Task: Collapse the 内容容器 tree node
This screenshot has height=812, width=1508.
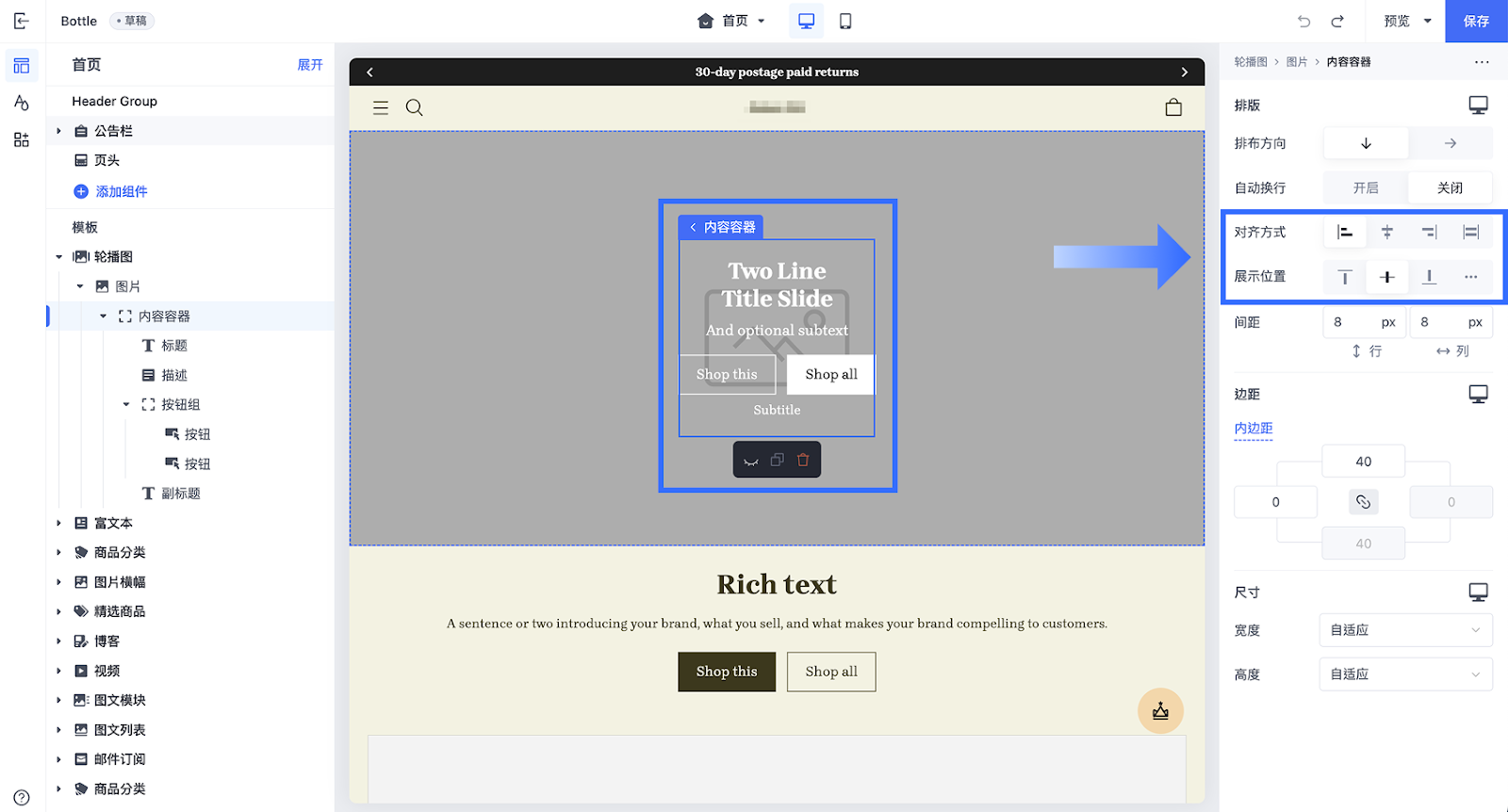Action: pos(103,317)
